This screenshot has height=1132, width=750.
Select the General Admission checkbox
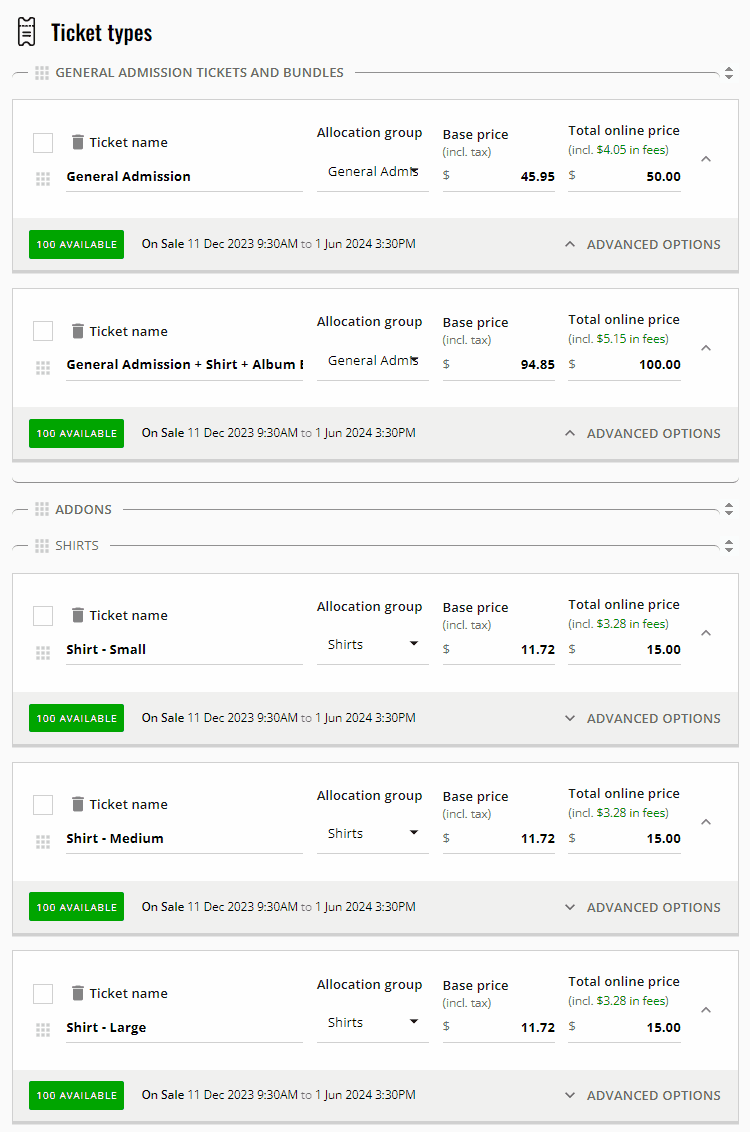coord(41,142)
